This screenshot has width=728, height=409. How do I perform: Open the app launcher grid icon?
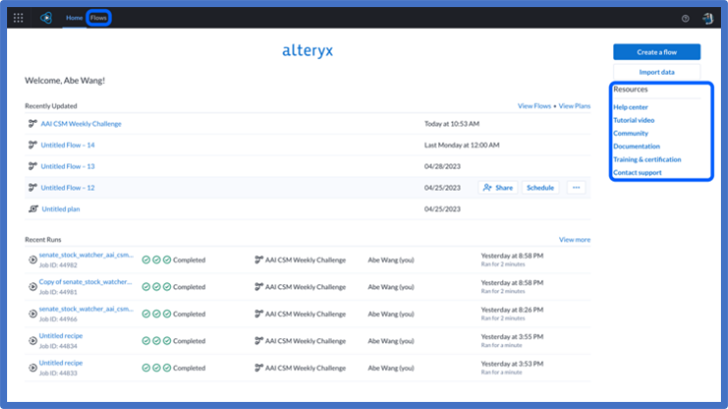tap(18, 18)
